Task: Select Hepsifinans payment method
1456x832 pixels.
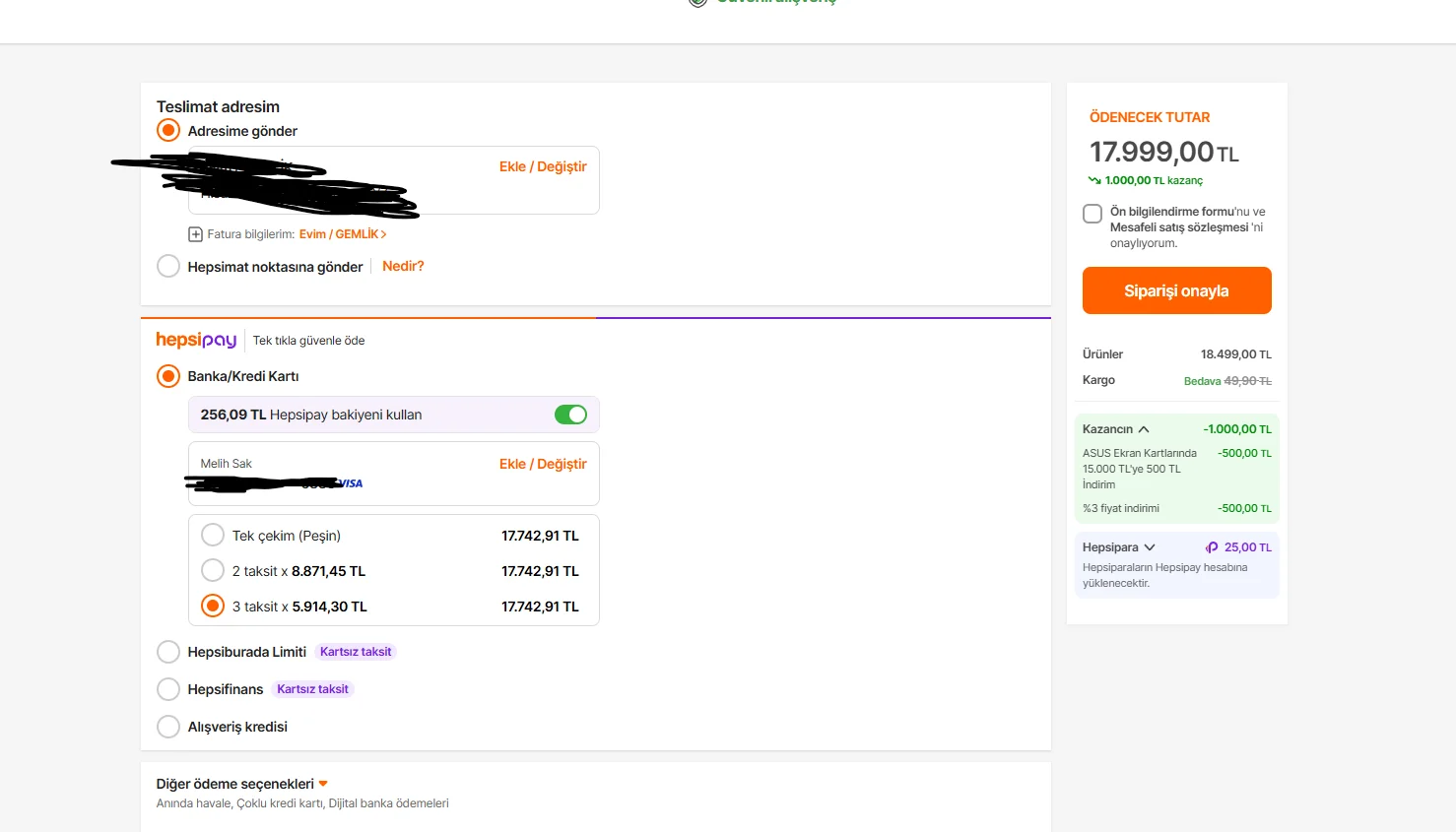Action: click(x=168, y=689)
